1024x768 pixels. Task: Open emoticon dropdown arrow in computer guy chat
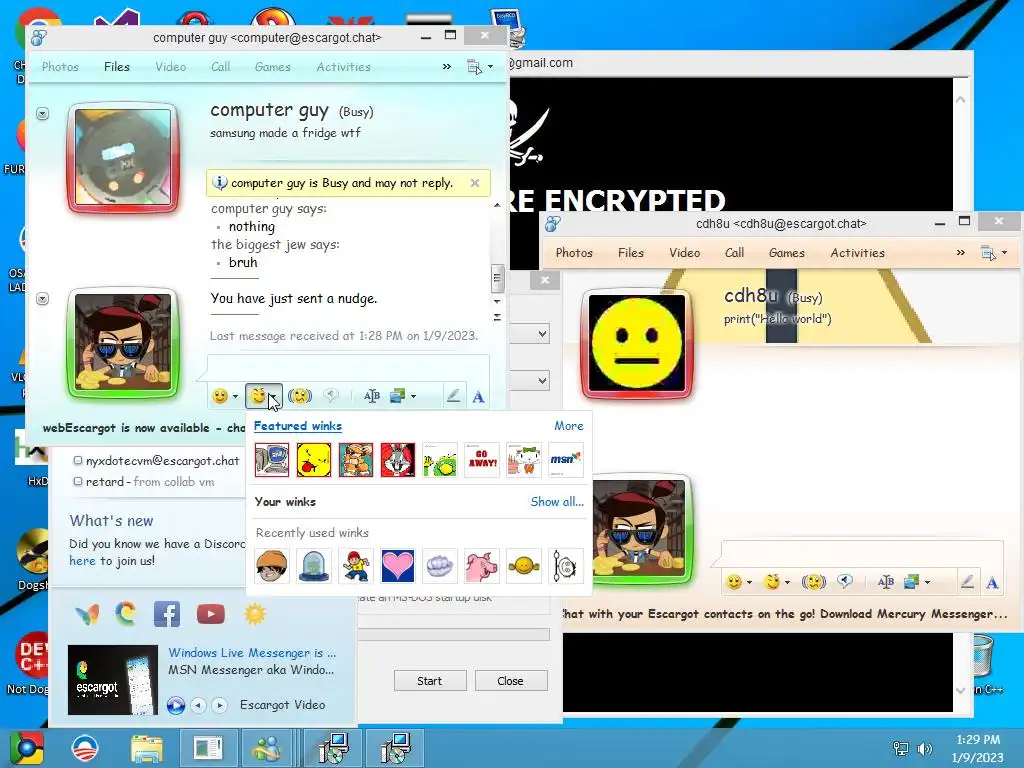pyautogui.click(x=235, y=396)
